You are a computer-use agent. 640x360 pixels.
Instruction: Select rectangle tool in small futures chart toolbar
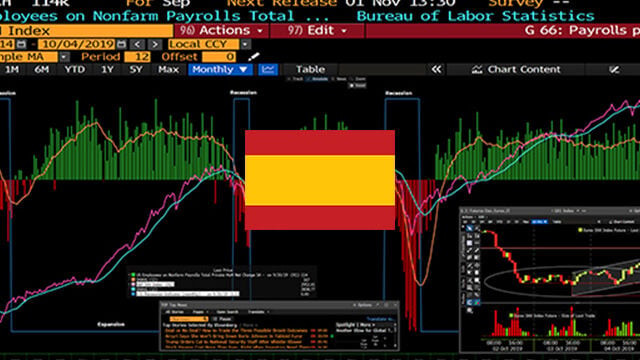(x=469, y=243)
